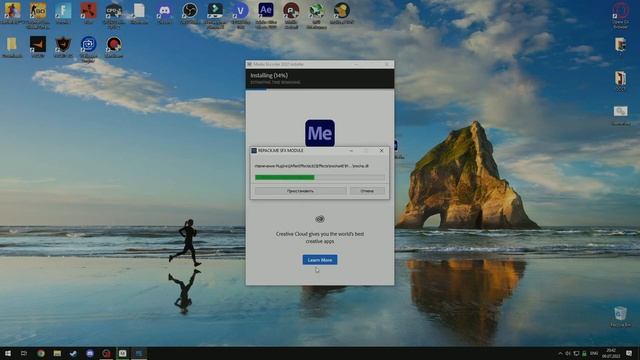The width and height of the screenshot is (640, 360).
Task: Open Steam from the taskbar
Action: click(73, 353)
